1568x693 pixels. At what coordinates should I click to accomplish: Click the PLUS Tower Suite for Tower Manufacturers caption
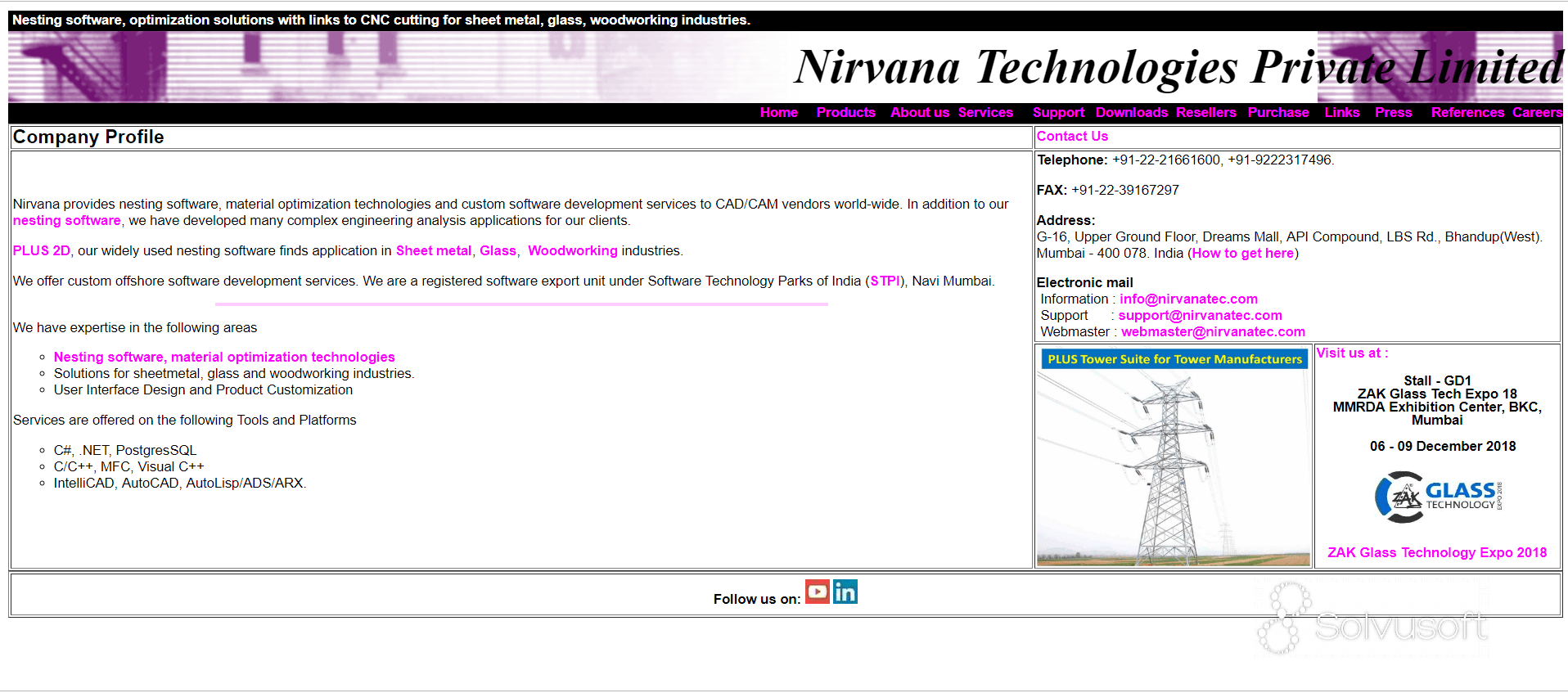click(1174, 359)
